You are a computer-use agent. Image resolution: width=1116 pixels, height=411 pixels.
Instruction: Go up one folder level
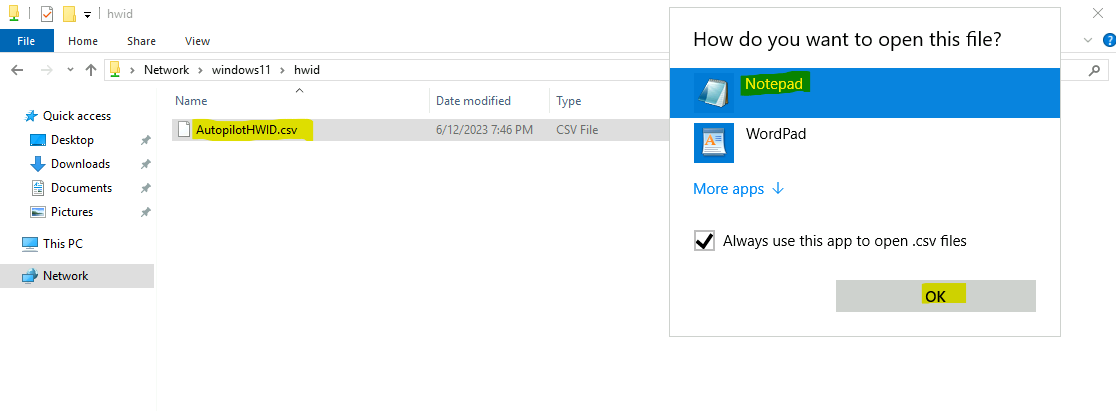pyautogui.click(x=90, y=70)
